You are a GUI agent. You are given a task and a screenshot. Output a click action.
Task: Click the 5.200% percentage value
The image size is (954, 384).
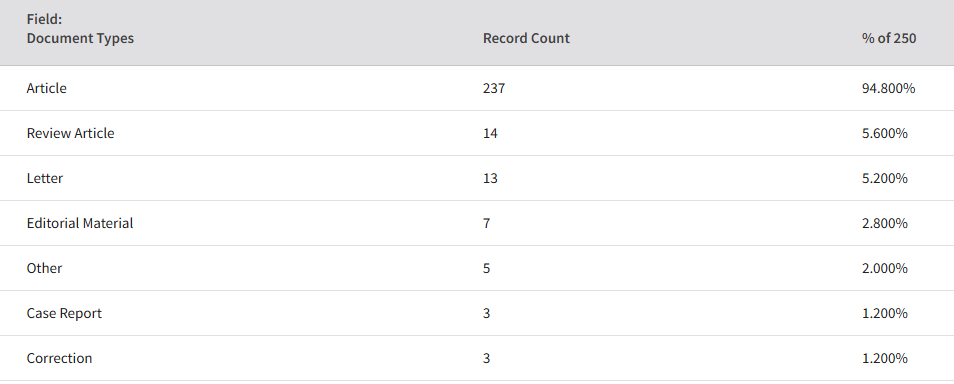885,178
